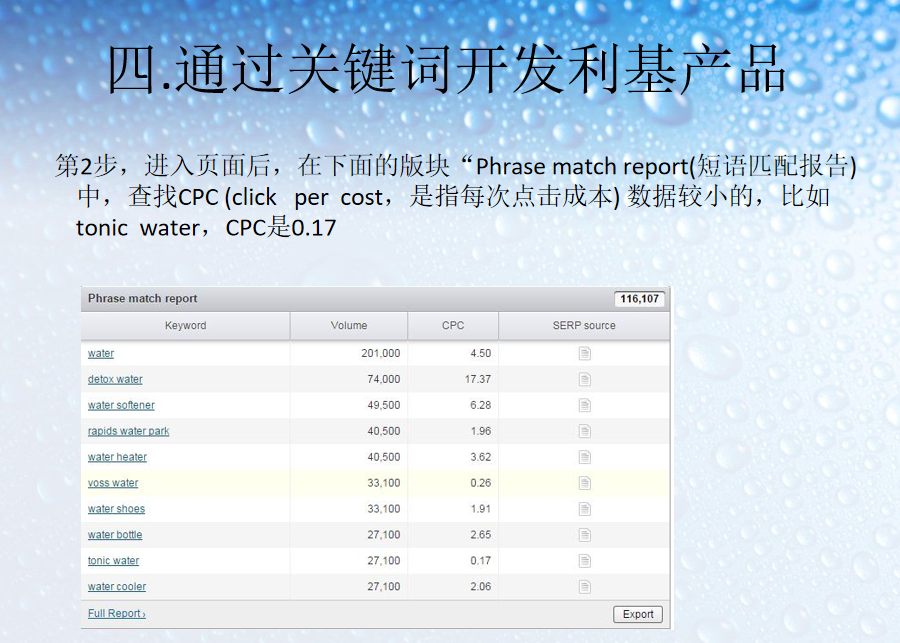Select the detox water keyword link

[x=115, y=380]
